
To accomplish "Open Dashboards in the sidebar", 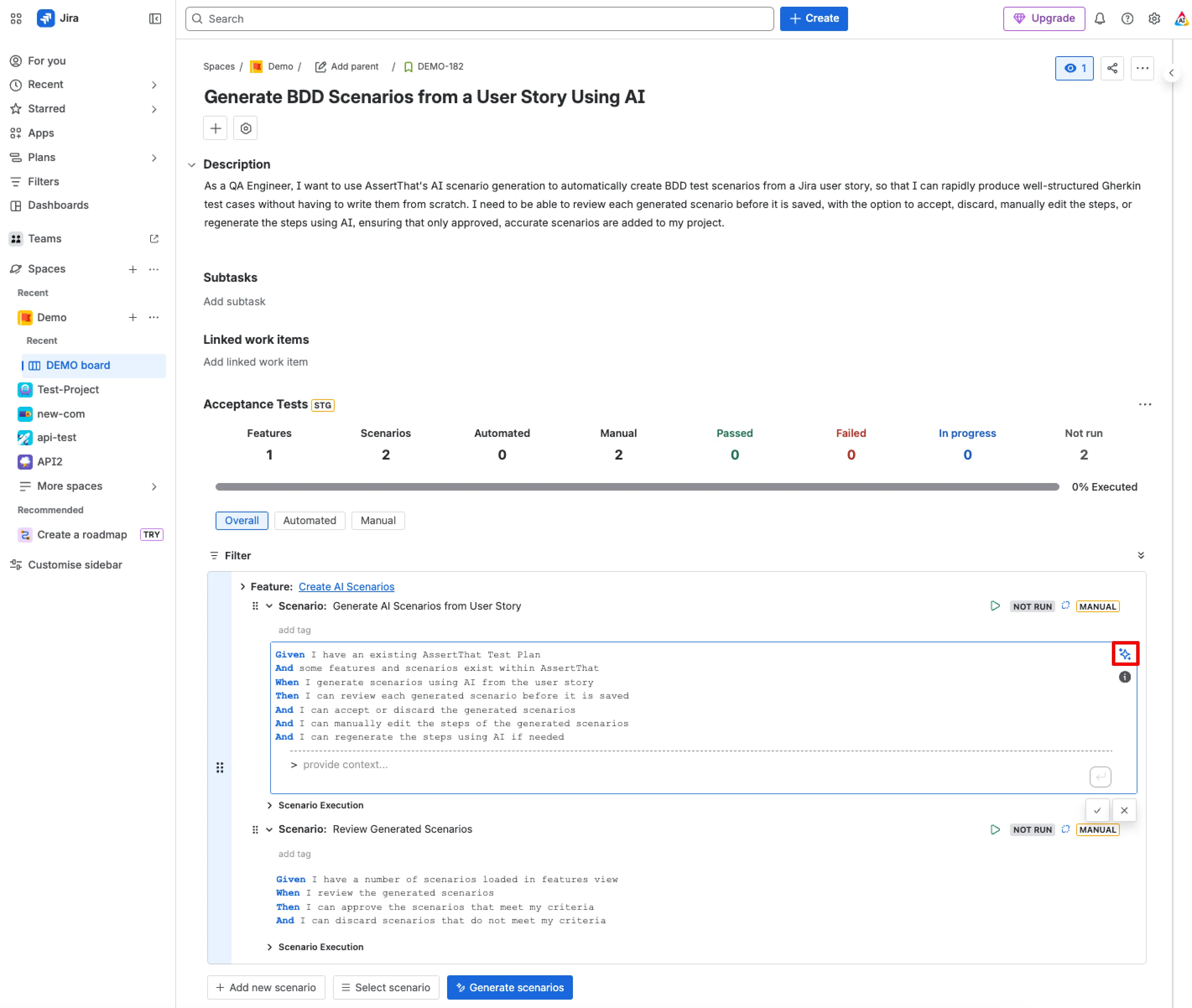I will point(58,205).
